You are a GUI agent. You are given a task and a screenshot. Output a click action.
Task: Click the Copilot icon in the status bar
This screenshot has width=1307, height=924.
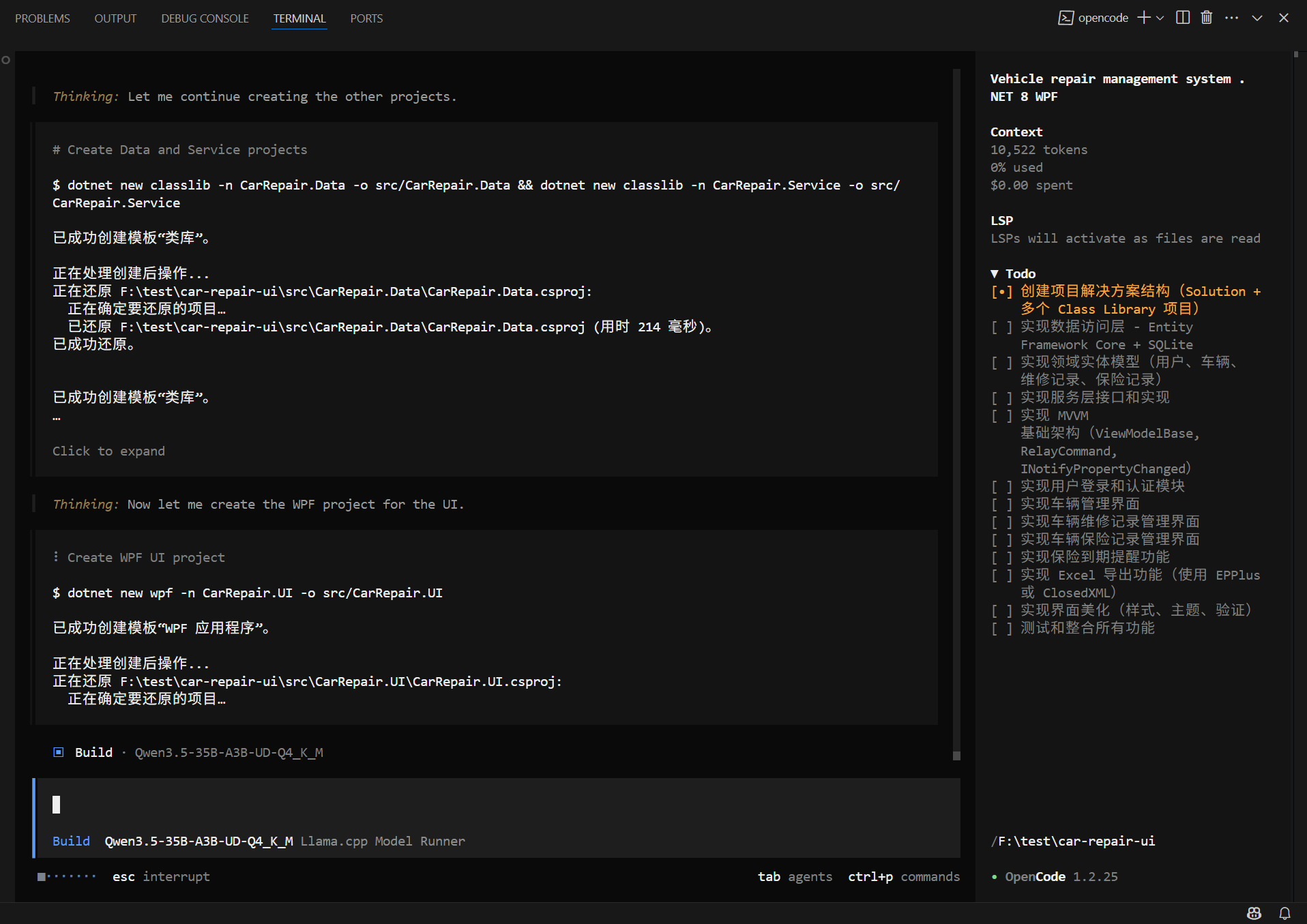(1254, 913)
